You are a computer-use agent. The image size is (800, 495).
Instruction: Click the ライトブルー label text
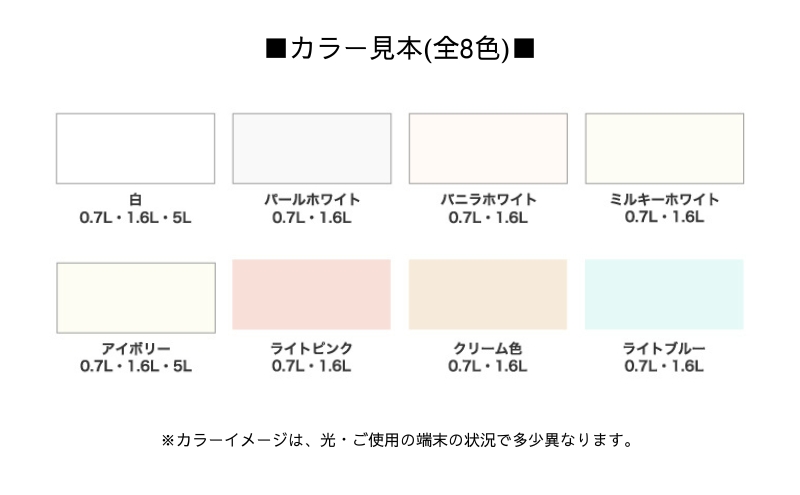664,349
